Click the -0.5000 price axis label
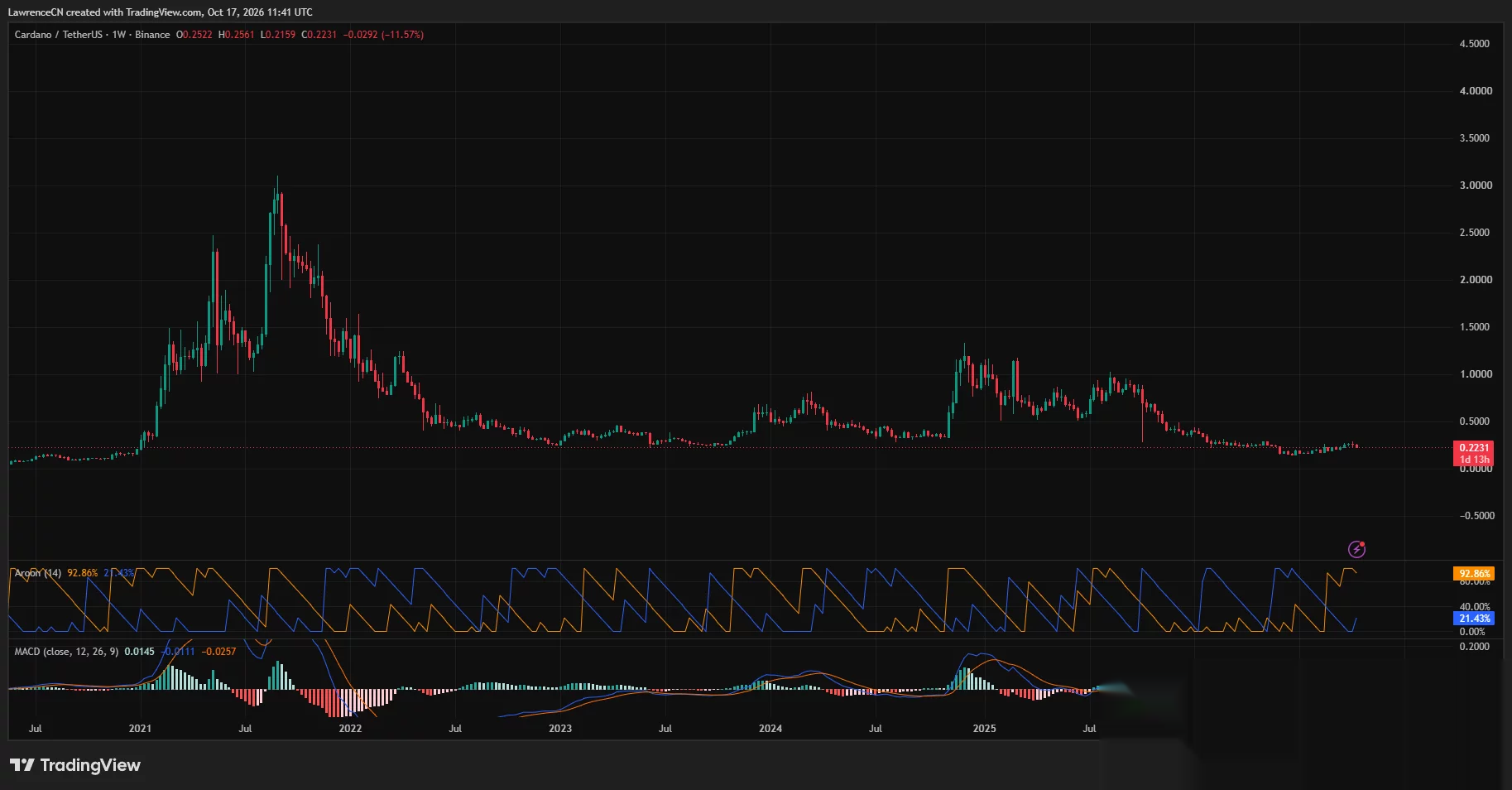Viewport: 1512px width, 790px height. (1476, 516)
